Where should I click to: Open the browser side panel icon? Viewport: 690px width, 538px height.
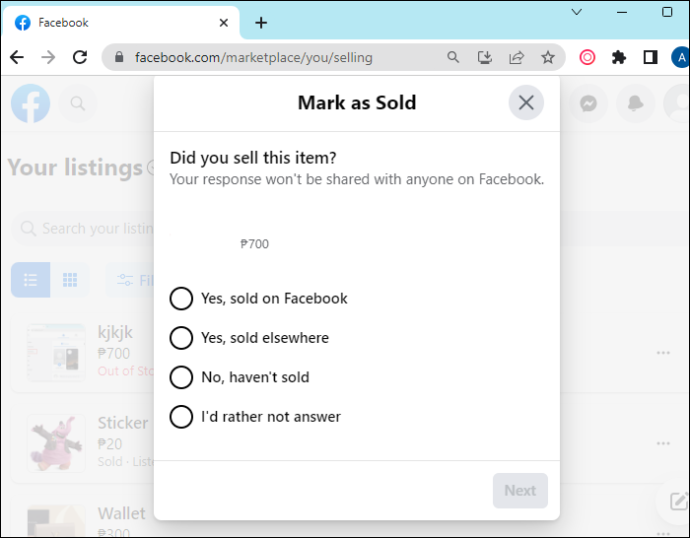[x=650, y=57]
